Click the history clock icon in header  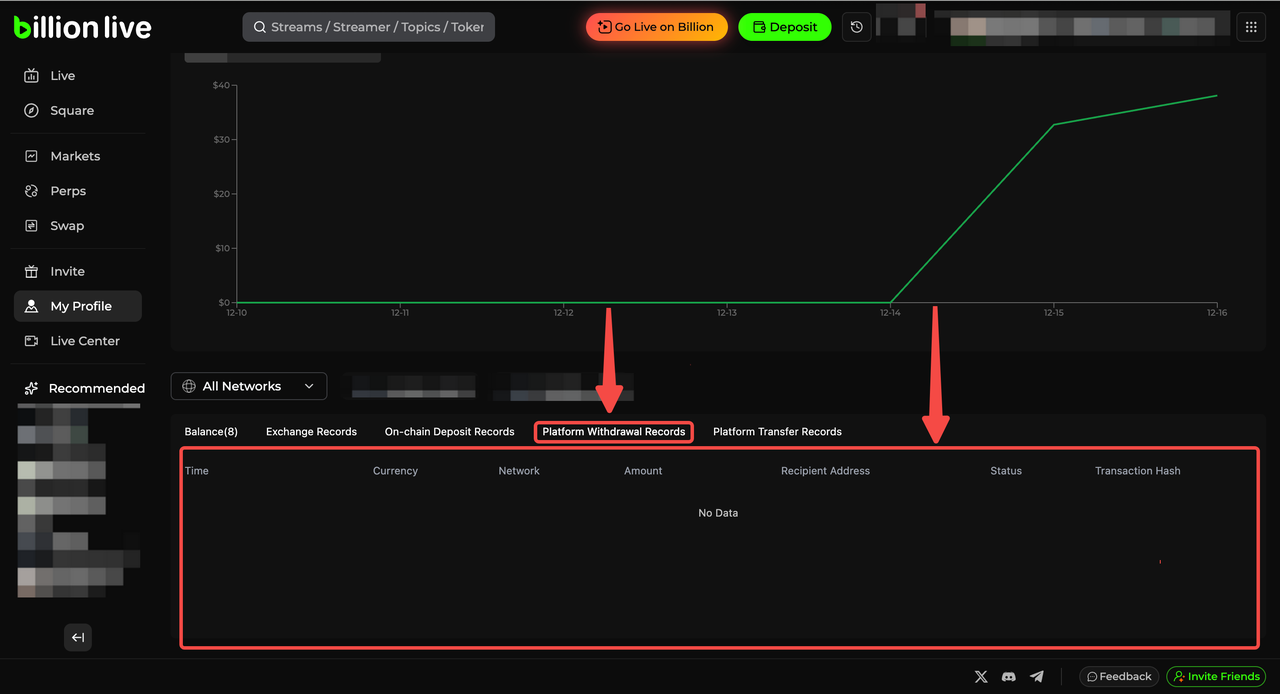856,27
